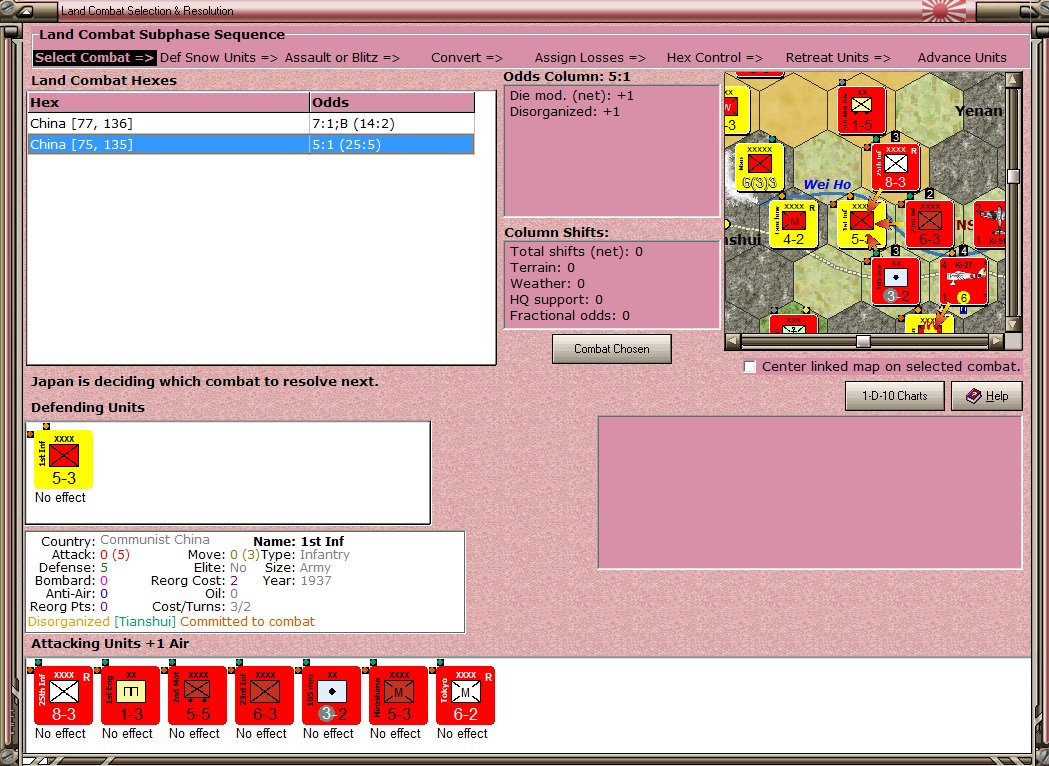Select the 105 mm artillery attacking counter
Image resolution: width=1049 pixels, height=766 pixels.
pyautogui.click(x=331, y=696)
